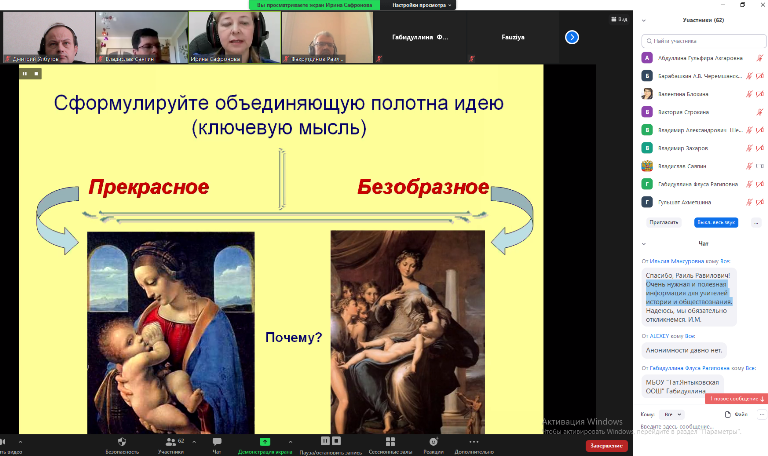
Task: Select Ирина Сафронова's video thumbnail
Action: click(x=235, y=37)
